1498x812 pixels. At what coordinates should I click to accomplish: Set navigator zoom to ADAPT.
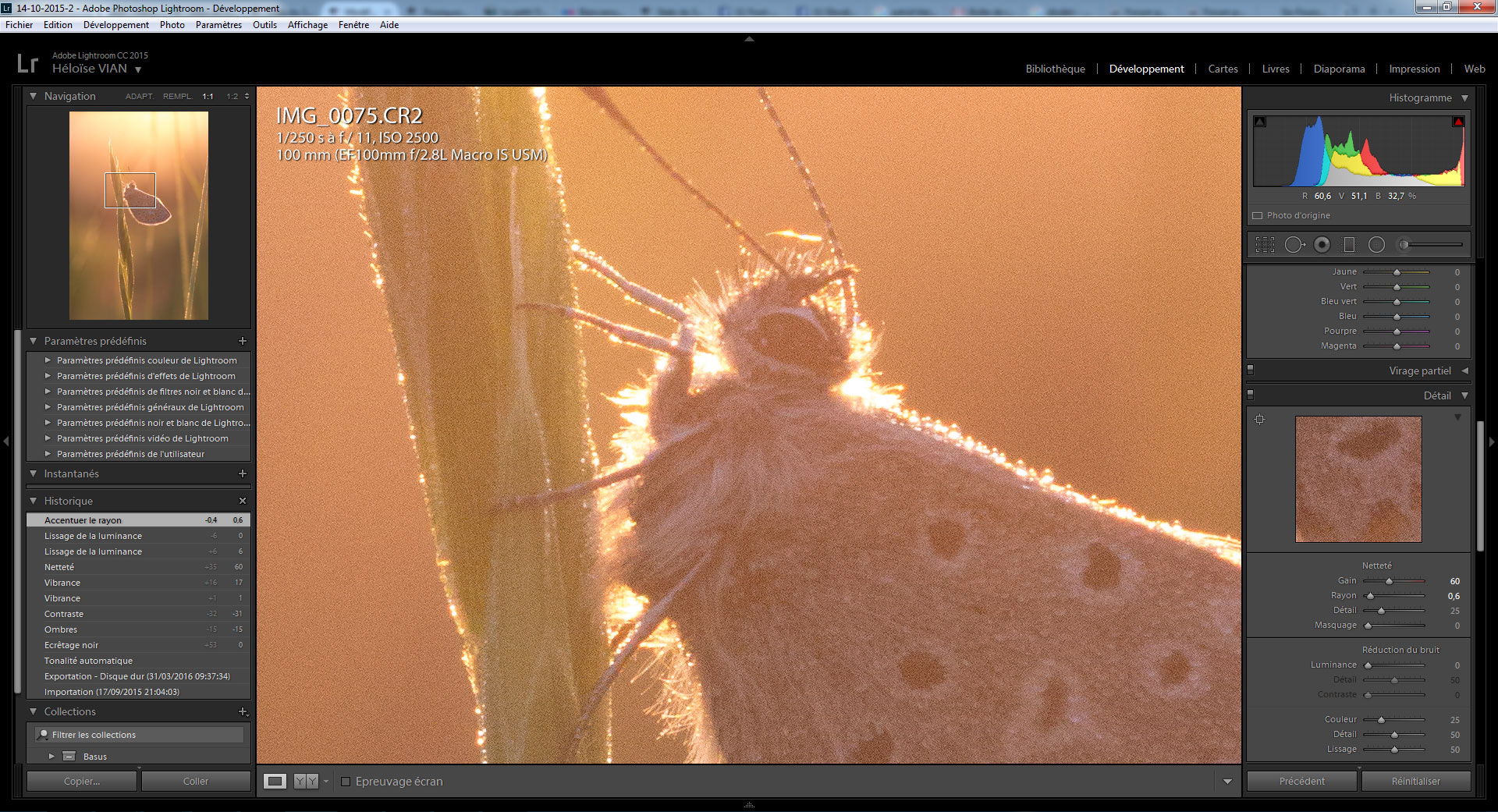click(139, 97)
